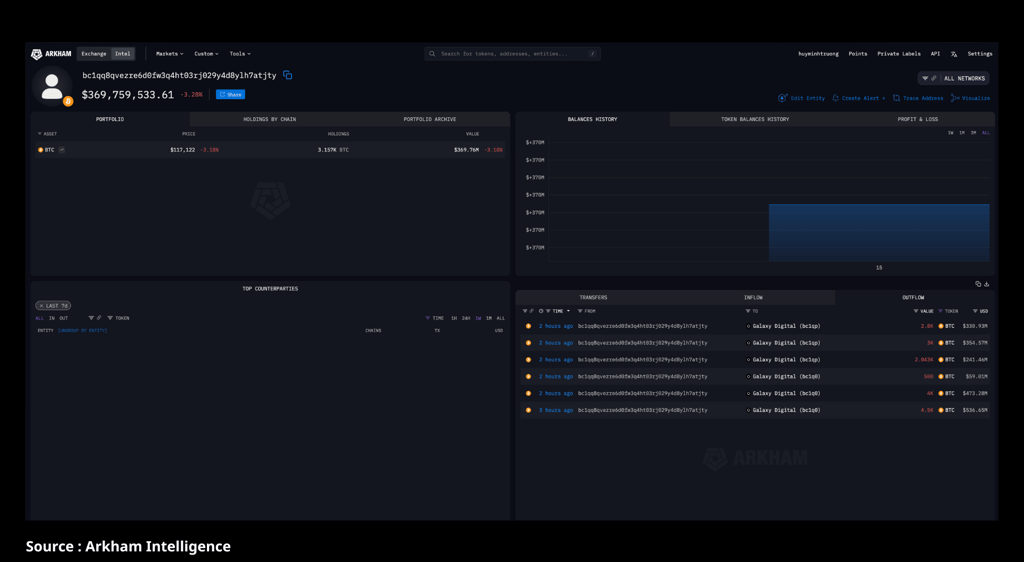The width and height of the screenshot is (1024, 562).
Task: Click Ungroup By Entity link
Action: (82, 331)
